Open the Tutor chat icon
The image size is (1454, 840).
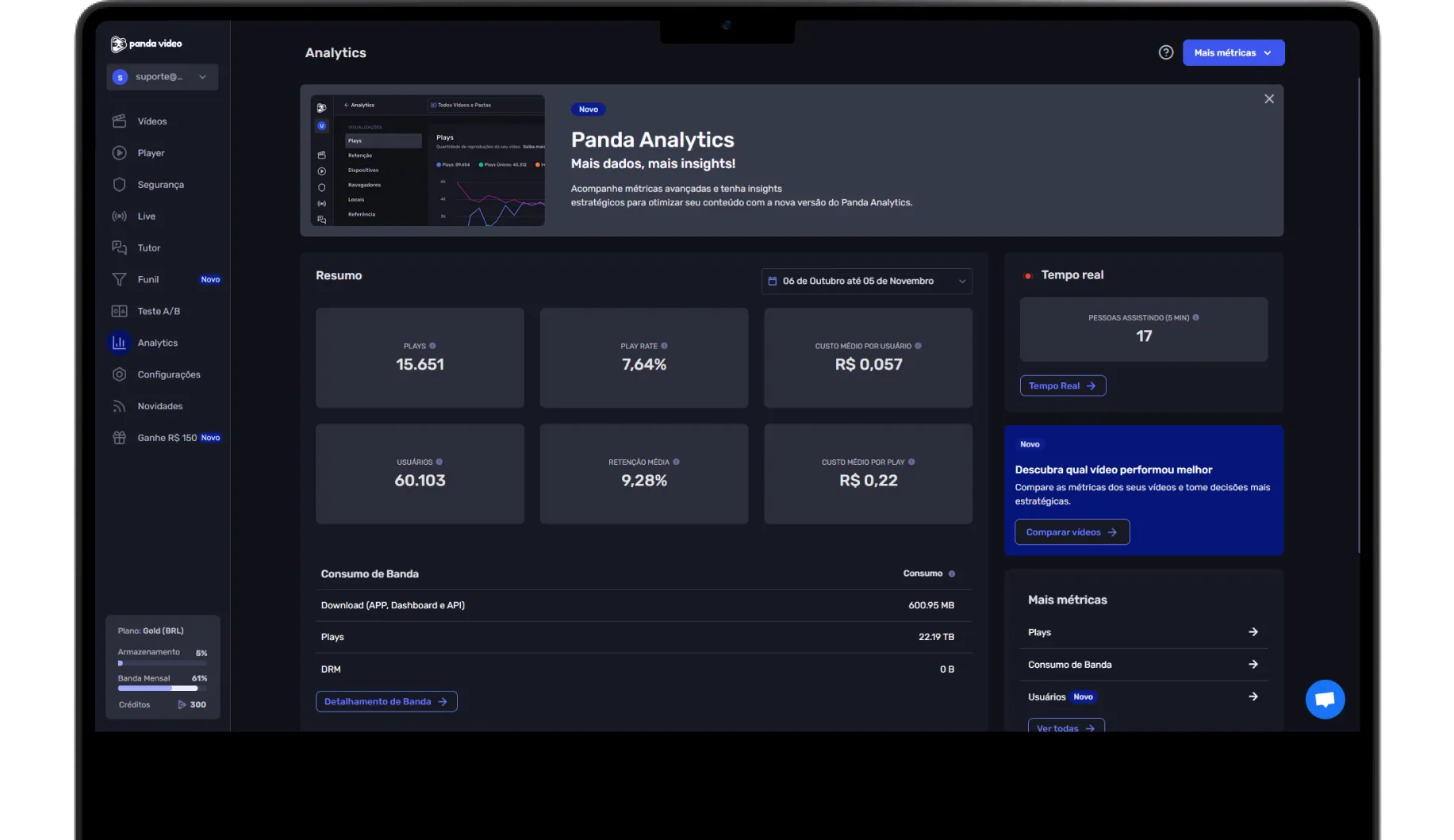[119, 248]
